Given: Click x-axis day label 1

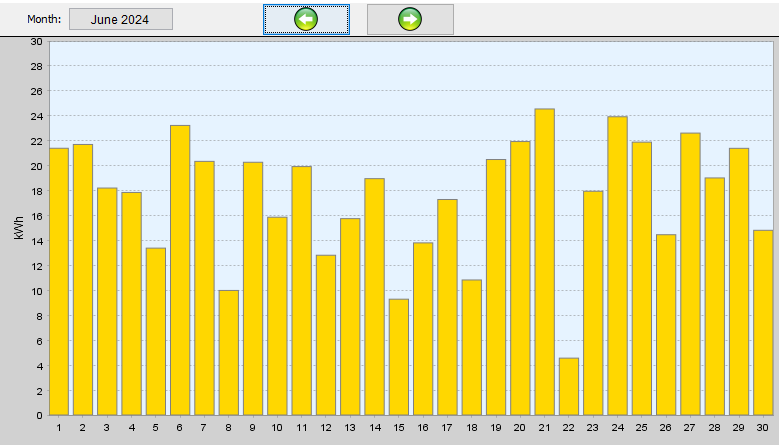Looking at the screenshot, I should point(59,428).
